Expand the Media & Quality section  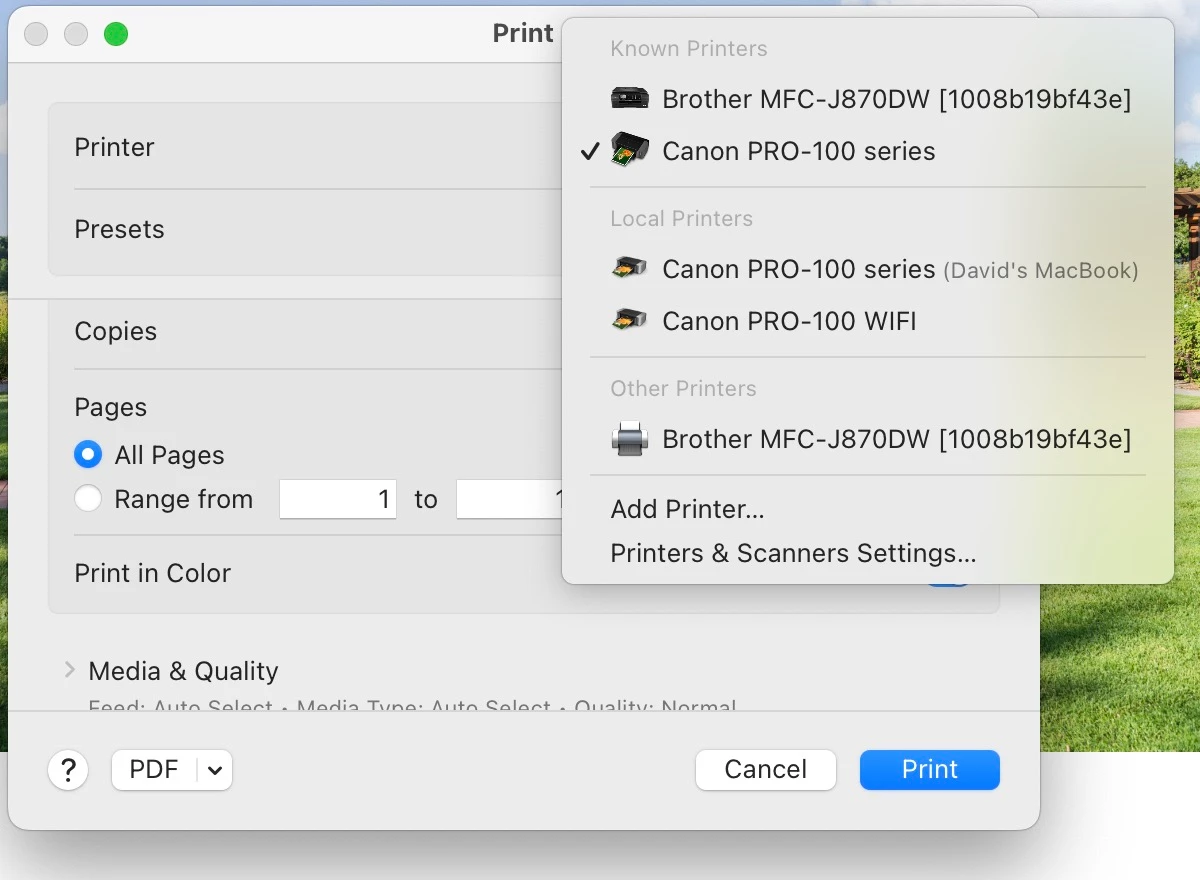70,670
